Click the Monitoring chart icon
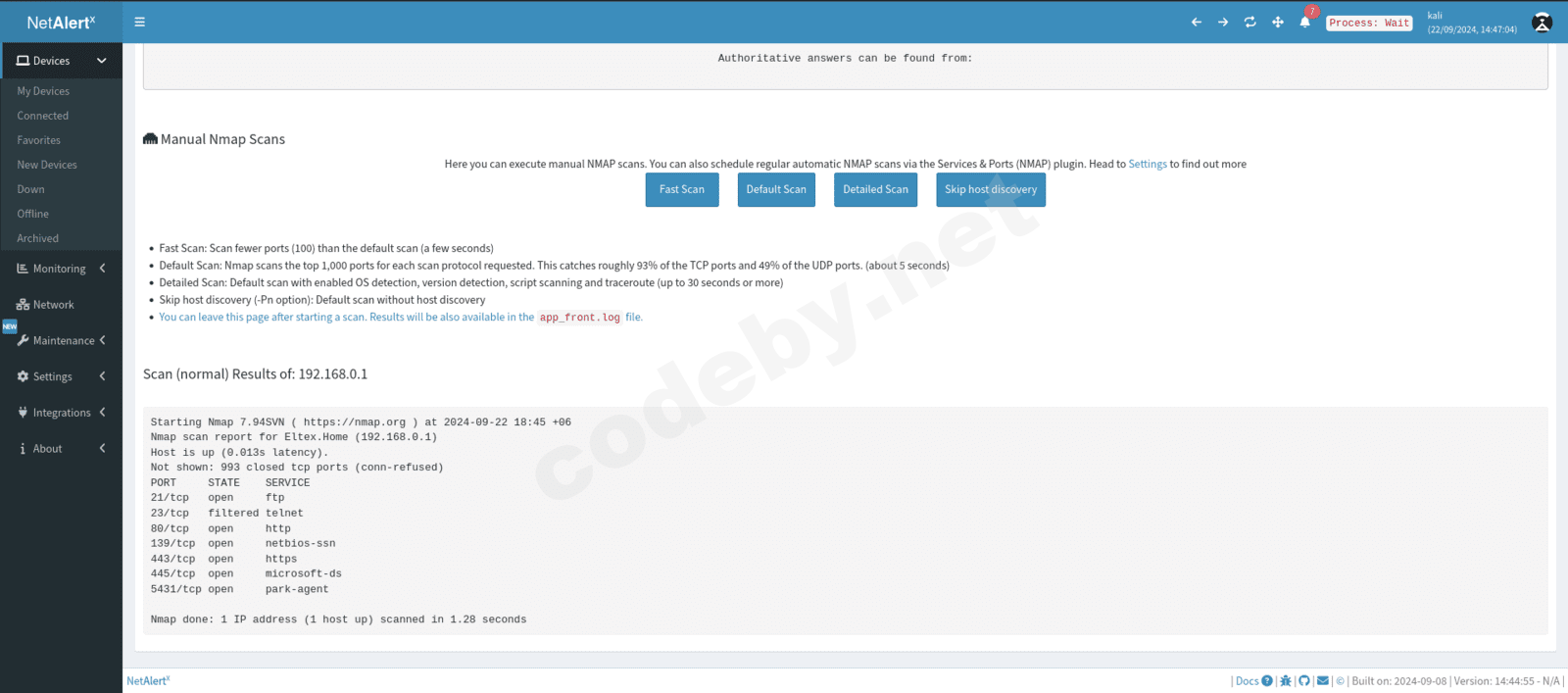Viewport: 1568px width, 693px height. click(23, 269)
